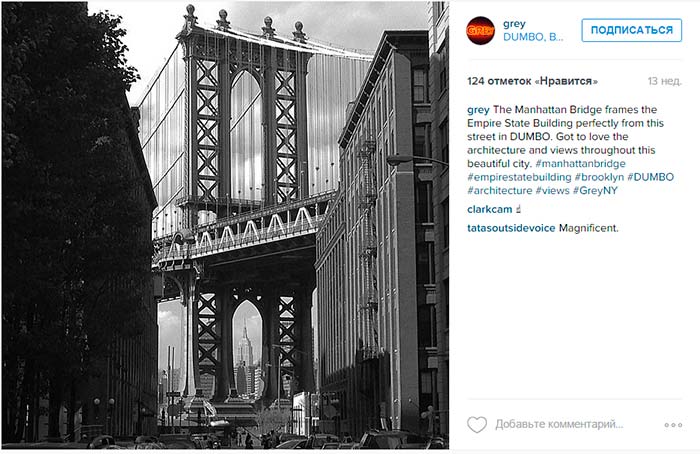Select the #architecture hashtag
Viewport: 700px width, 454px height.
(500, 191)
